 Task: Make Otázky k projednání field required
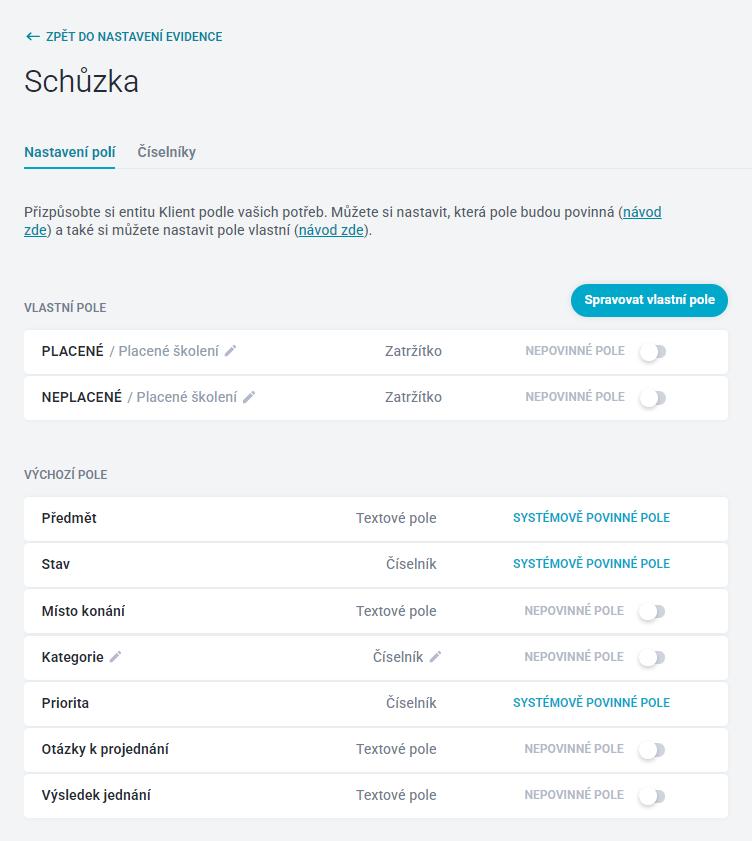652,750
